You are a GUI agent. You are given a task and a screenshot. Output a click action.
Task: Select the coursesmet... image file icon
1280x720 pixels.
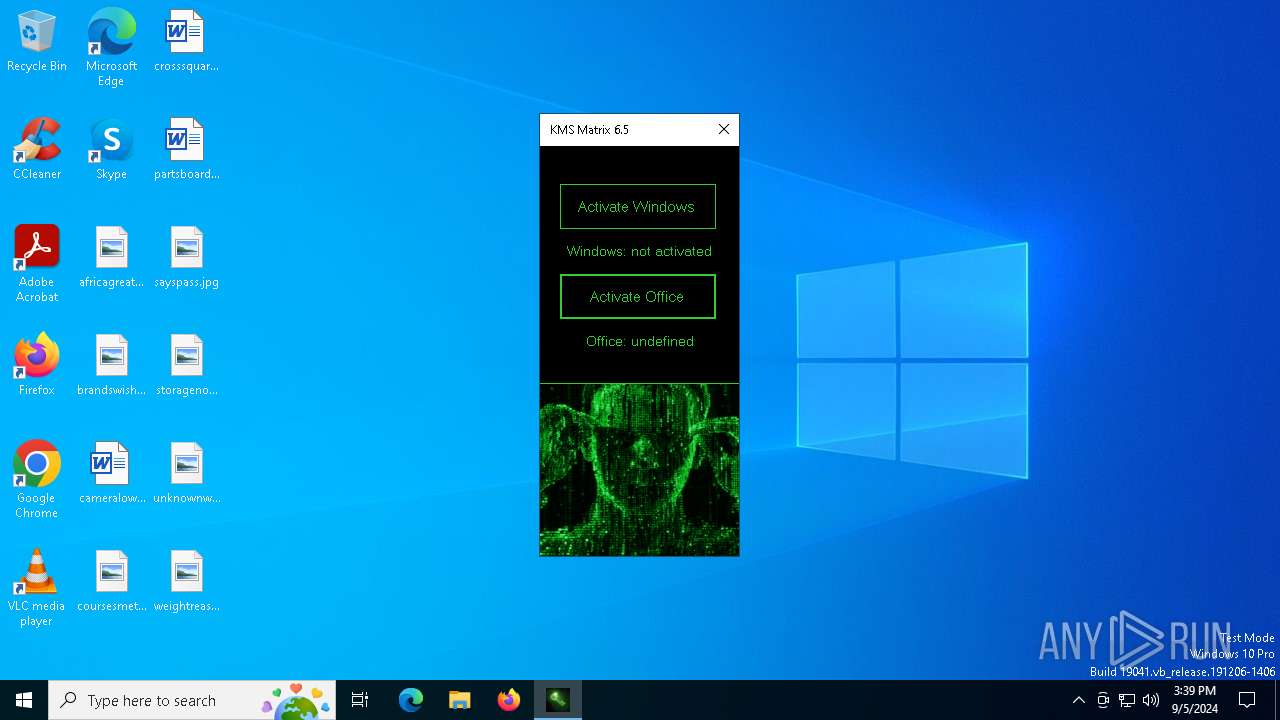(111, 582)
